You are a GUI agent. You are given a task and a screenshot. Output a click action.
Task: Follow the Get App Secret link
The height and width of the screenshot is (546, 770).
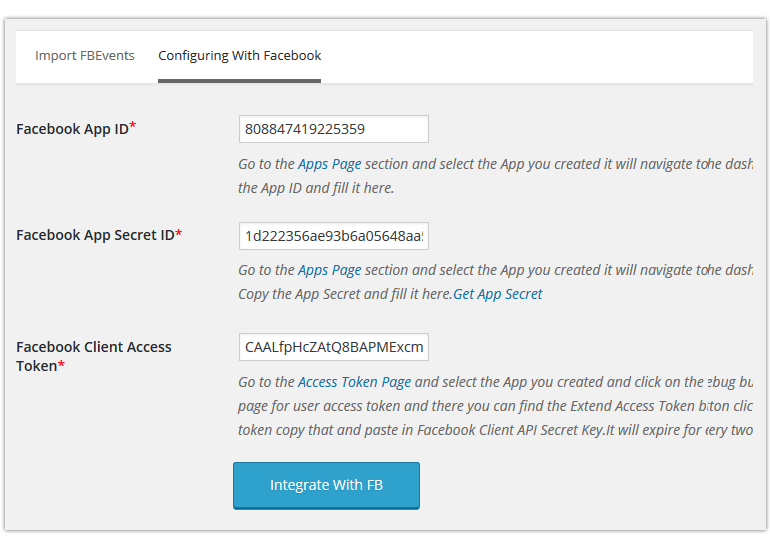tap(497, 294)
